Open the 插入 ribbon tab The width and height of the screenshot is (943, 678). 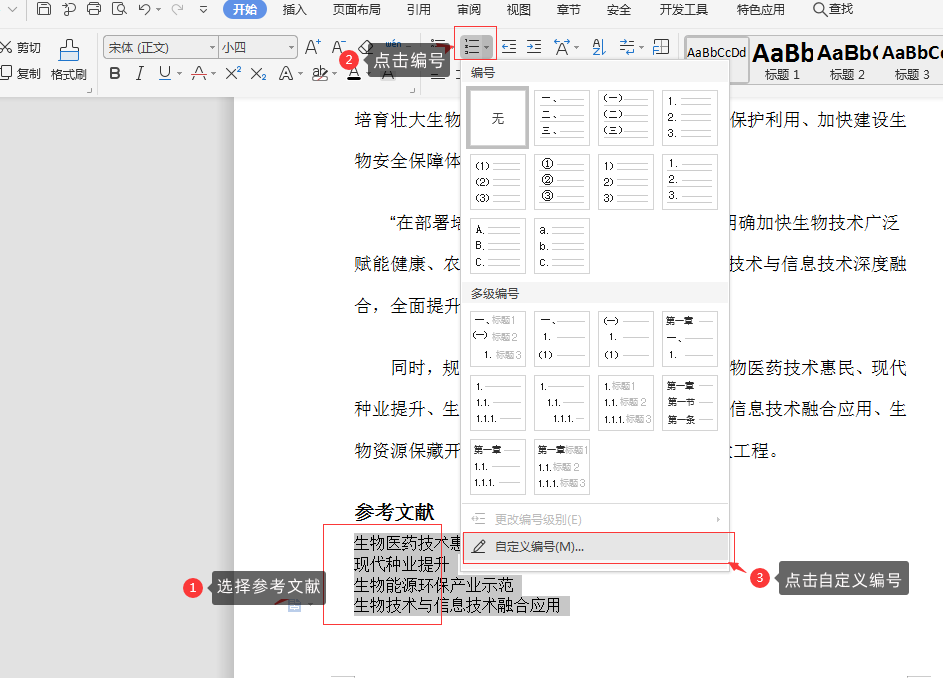click(x=294, y=10)
